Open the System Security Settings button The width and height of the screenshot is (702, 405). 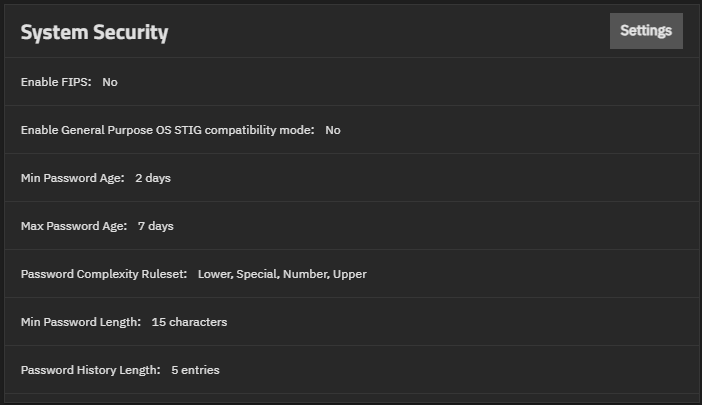coord(646,31)
